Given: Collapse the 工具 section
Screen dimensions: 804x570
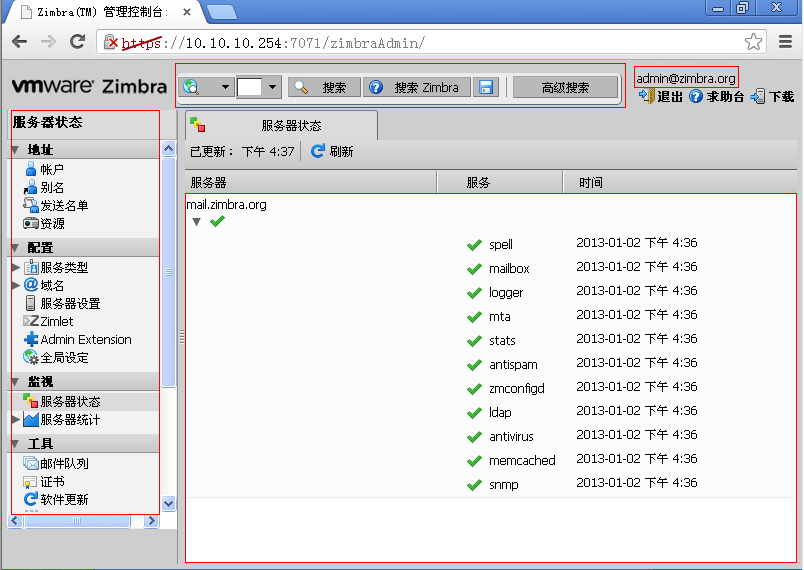Looking at the screenshot, I should (x=15, y=444).
